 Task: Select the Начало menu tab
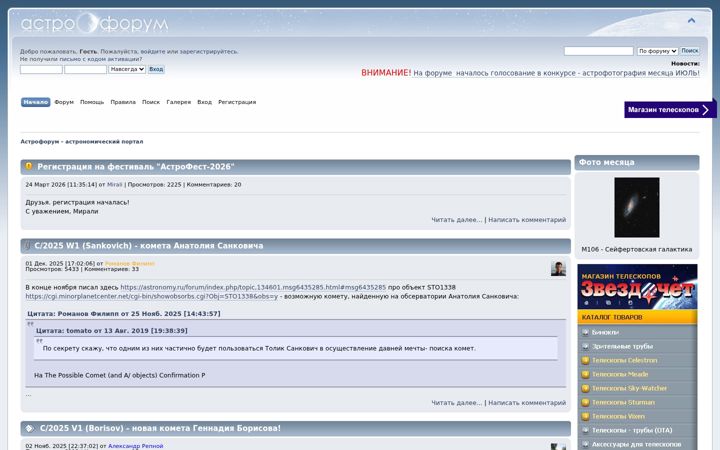tap(35, 102)
